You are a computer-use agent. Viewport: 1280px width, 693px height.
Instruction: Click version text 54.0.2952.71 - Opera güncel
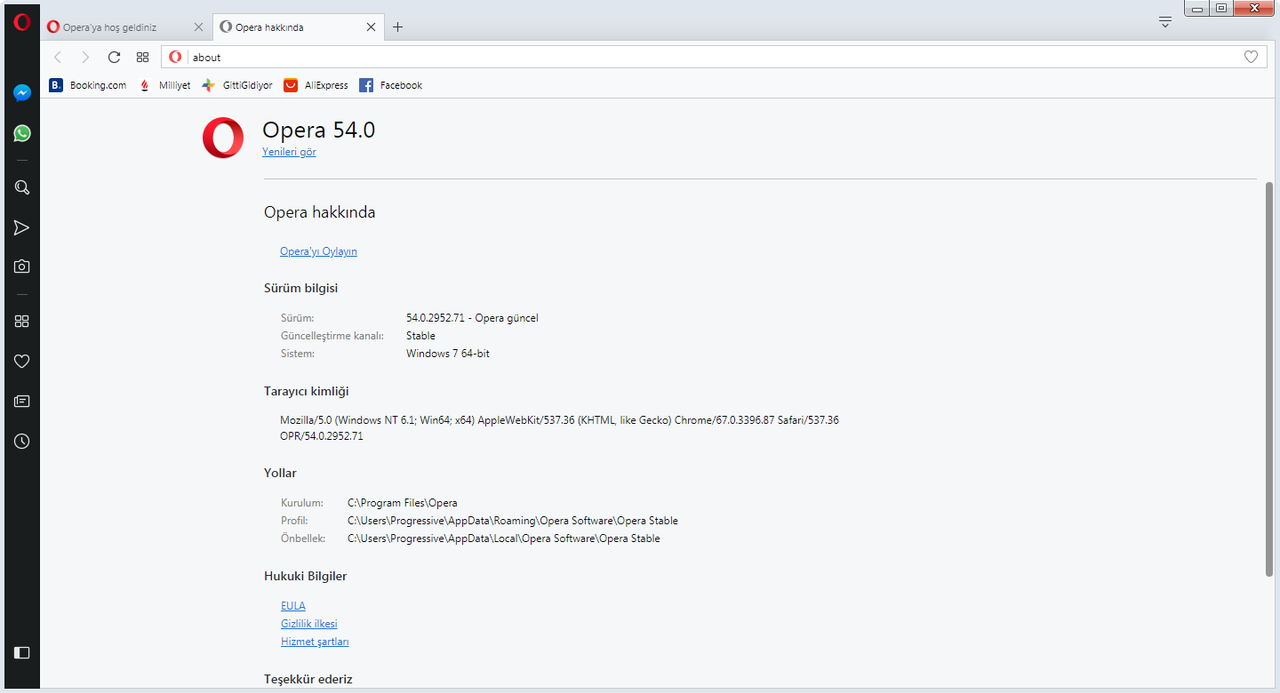tap(472, 318)
